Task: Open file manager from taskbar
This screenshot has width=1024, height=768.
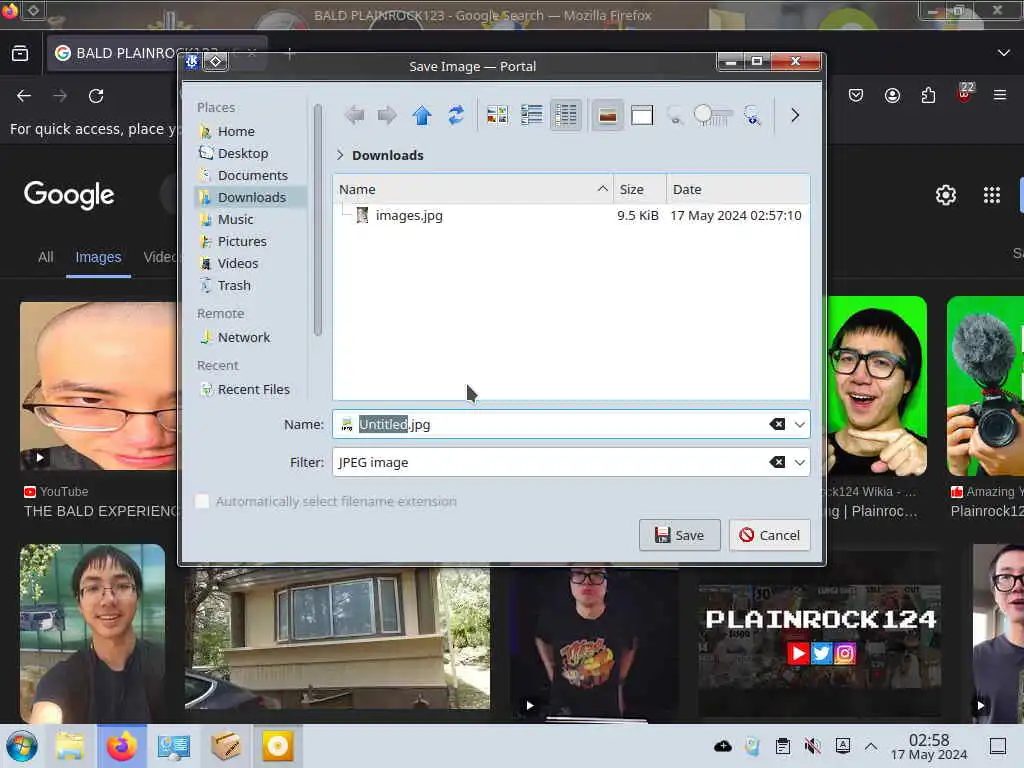Action: [x=70, y=746]
